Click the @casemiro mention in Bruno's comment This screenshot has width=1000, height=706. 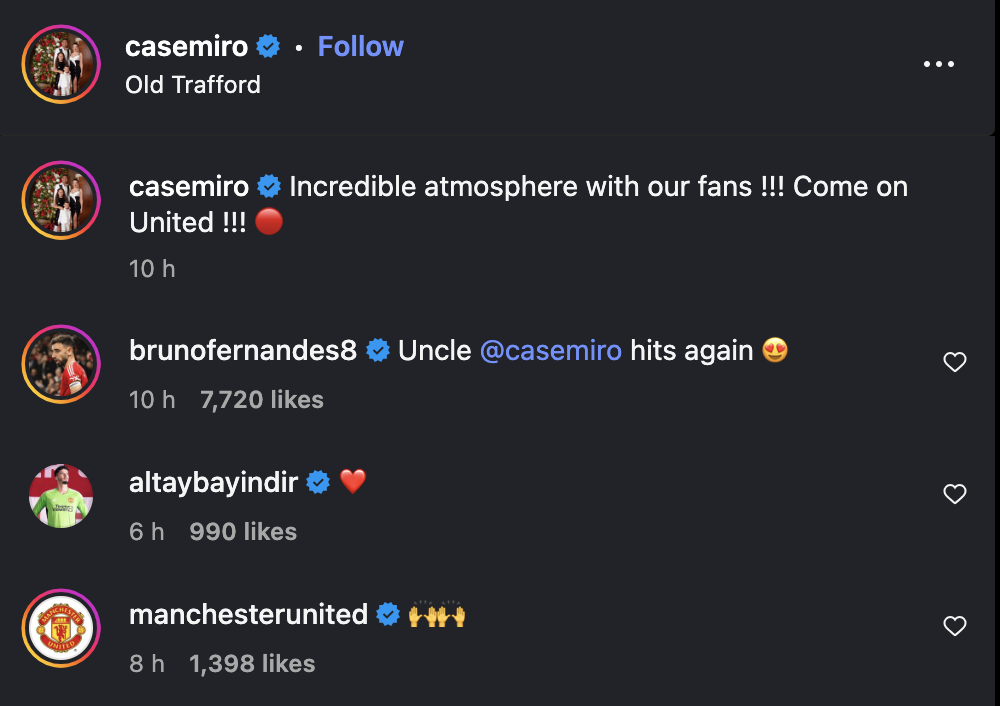551,350
